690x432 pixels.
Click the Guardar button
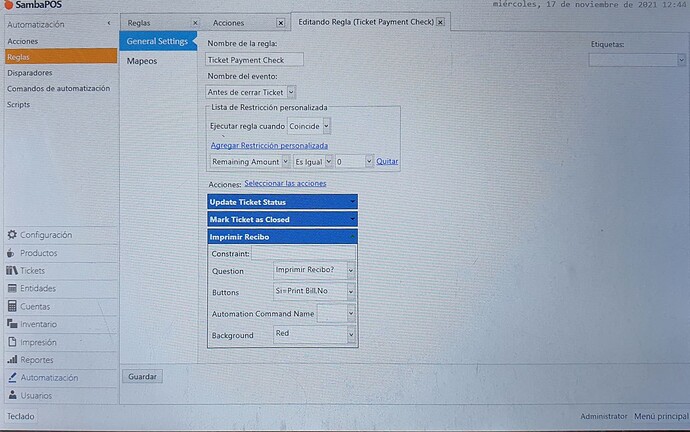click(x=142, y=377)
